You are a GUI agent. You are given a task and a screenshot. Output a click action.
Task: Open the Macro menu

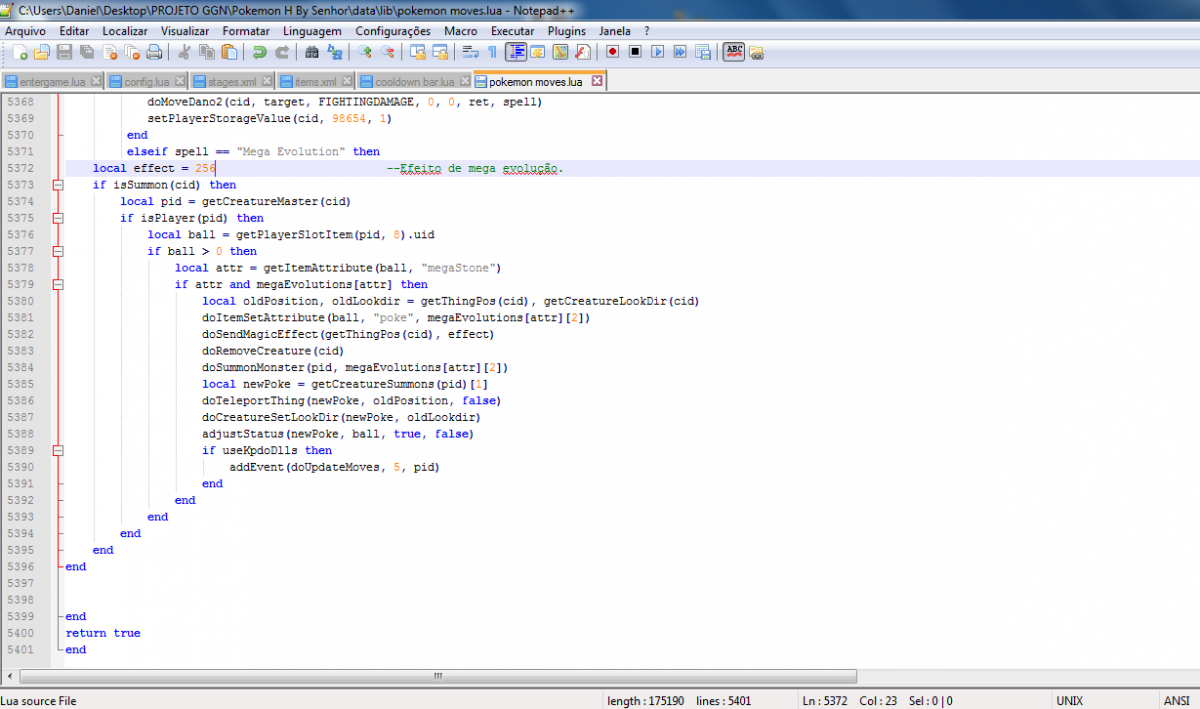(461, 31)
